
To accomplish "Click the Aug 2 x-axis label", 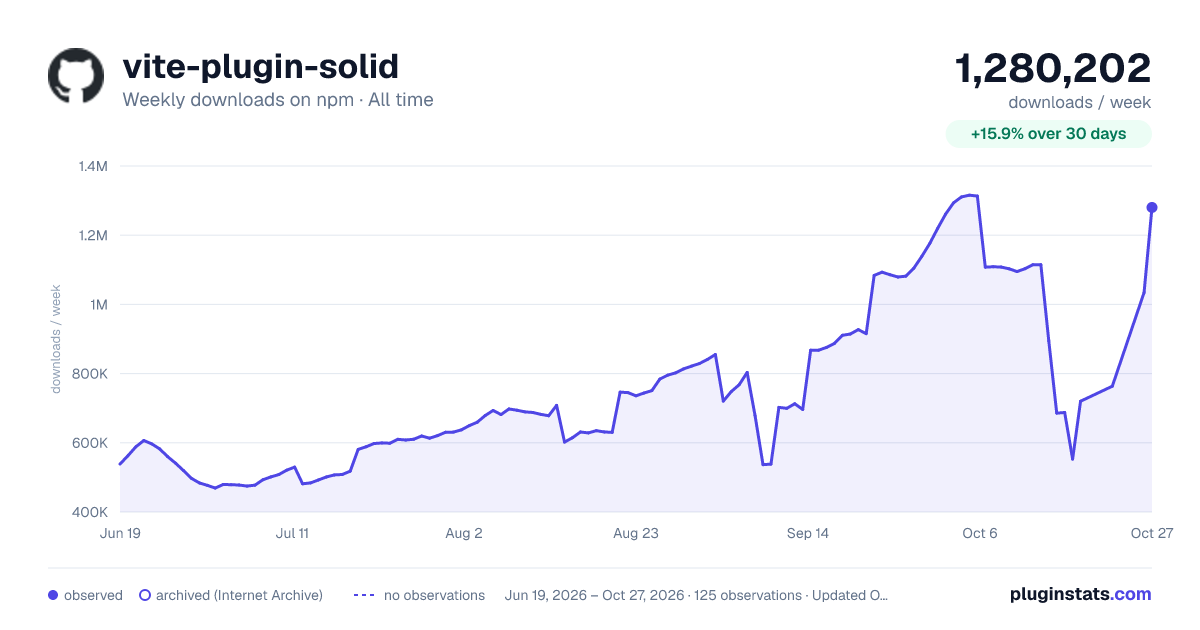I will pos(464,533).
